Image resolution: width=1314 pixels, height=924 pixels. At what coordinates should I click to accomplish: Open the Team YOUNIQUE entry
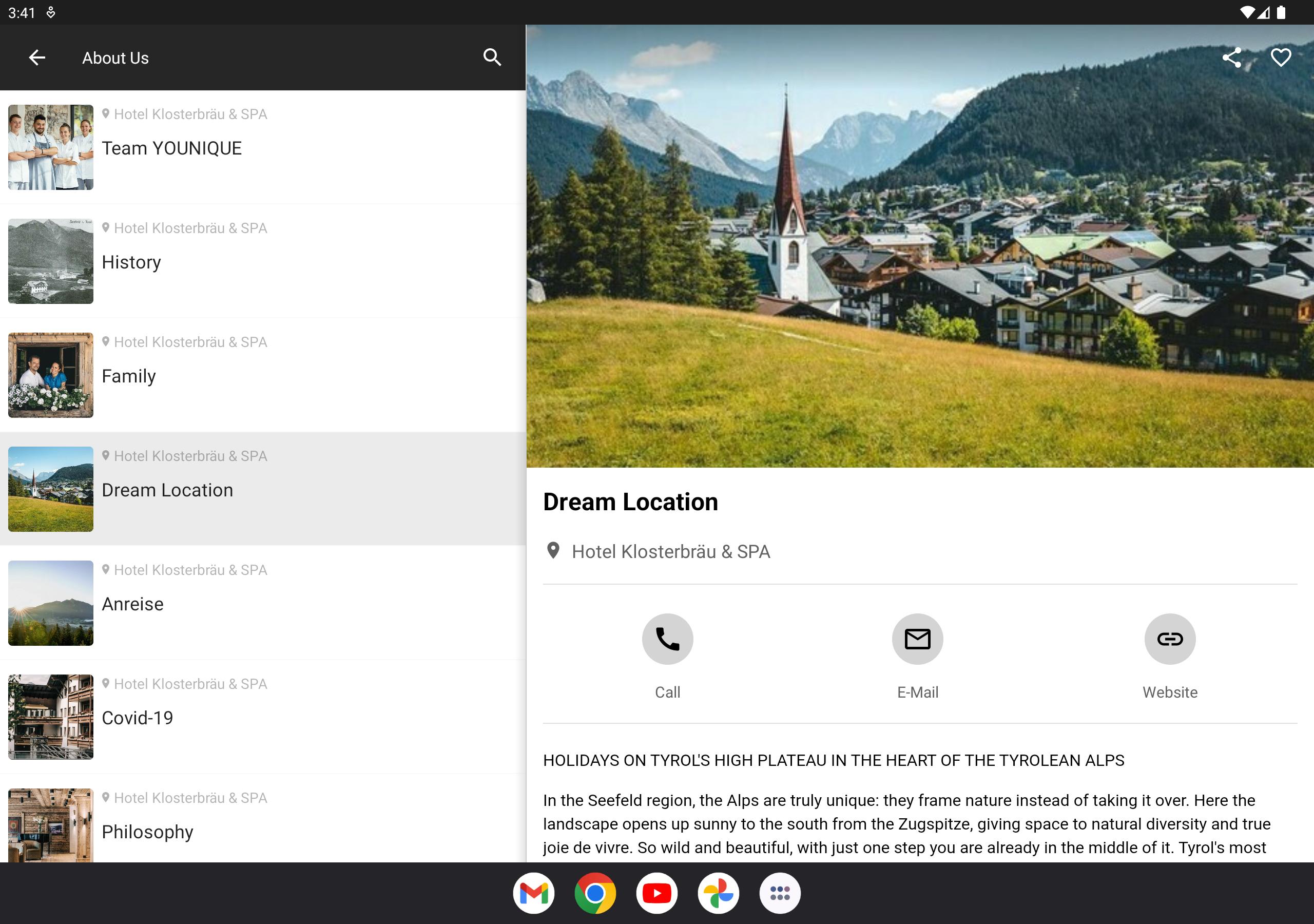click(x=263, y=147)
